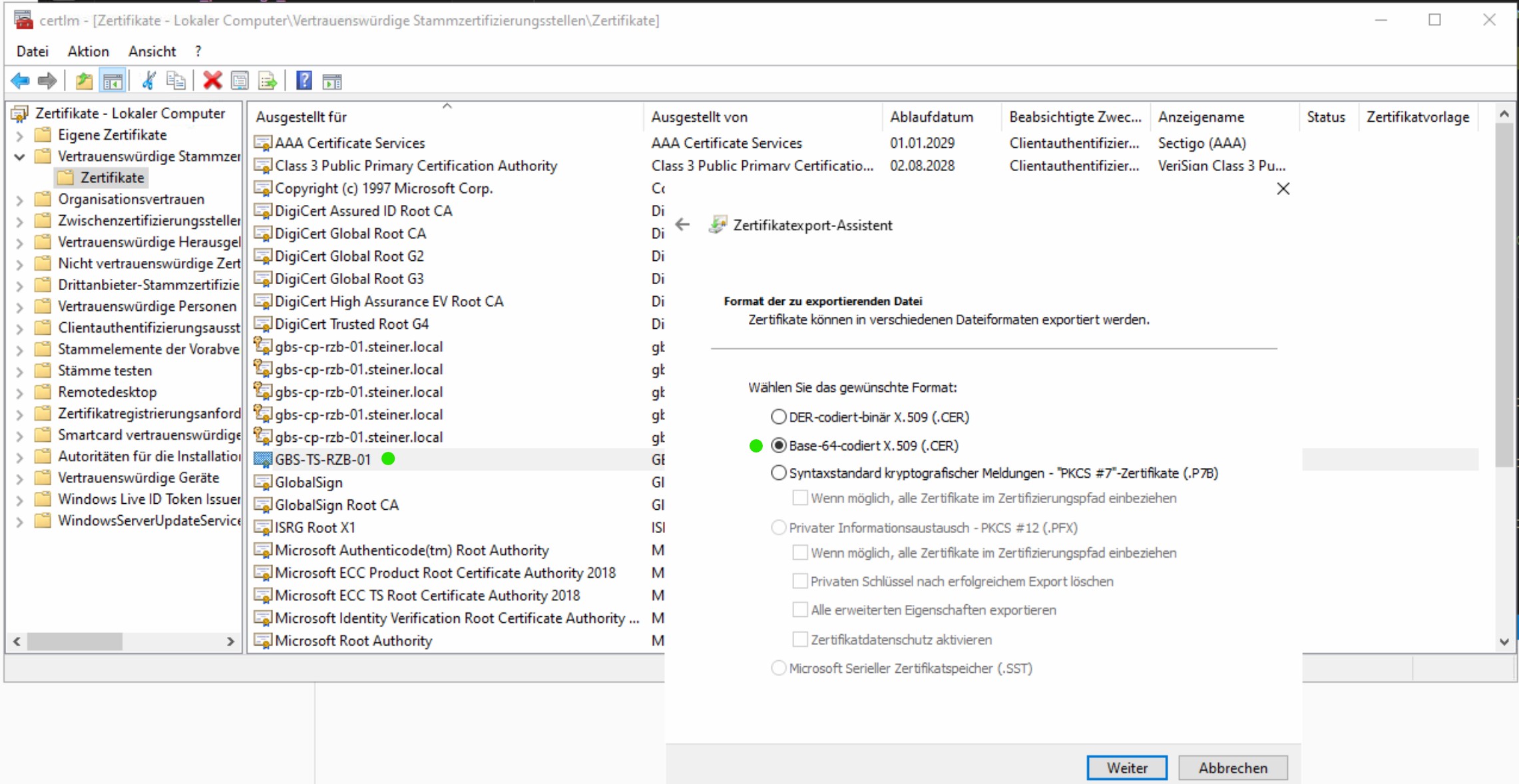The height and width of the screenshot is (784, 1519).
Task: Go back with the wizard's left arrow
Action: click(682, 225)
